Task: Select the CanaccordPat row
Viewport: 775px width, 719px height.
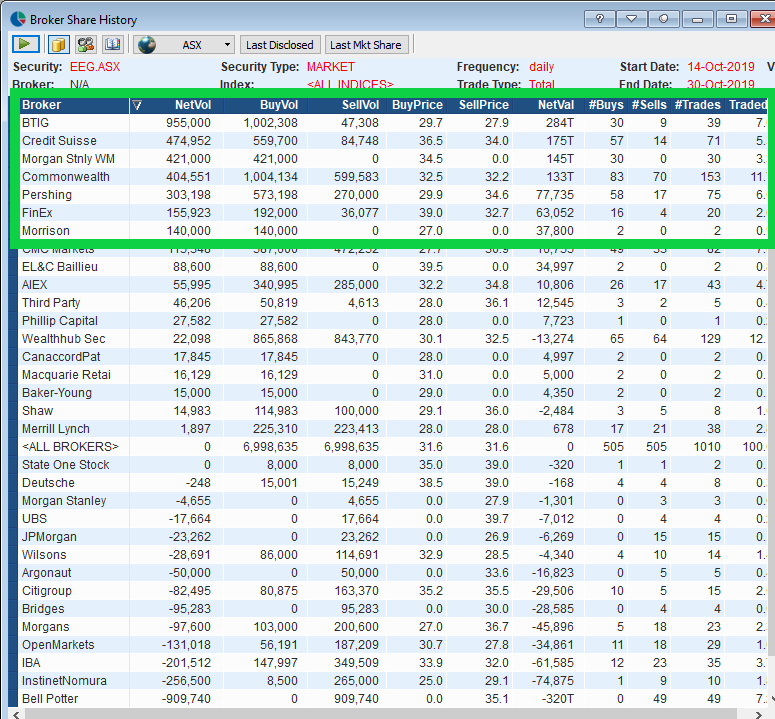Action: 393,357
